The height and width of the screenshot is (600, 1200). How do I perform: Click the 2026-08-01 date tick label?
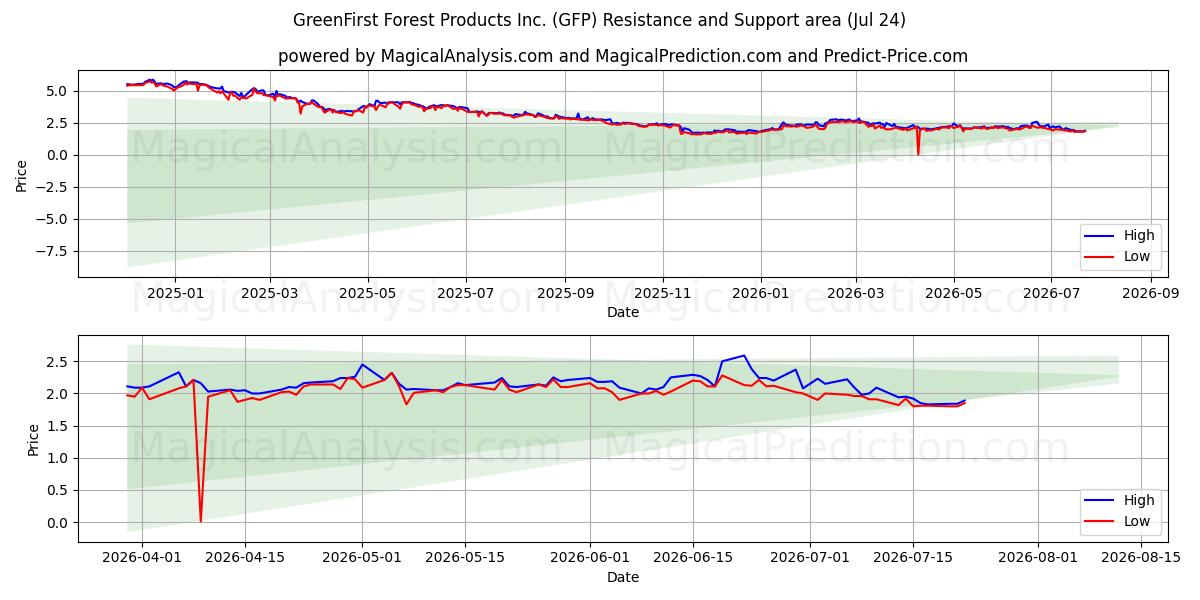click(x=1038, y=559)
